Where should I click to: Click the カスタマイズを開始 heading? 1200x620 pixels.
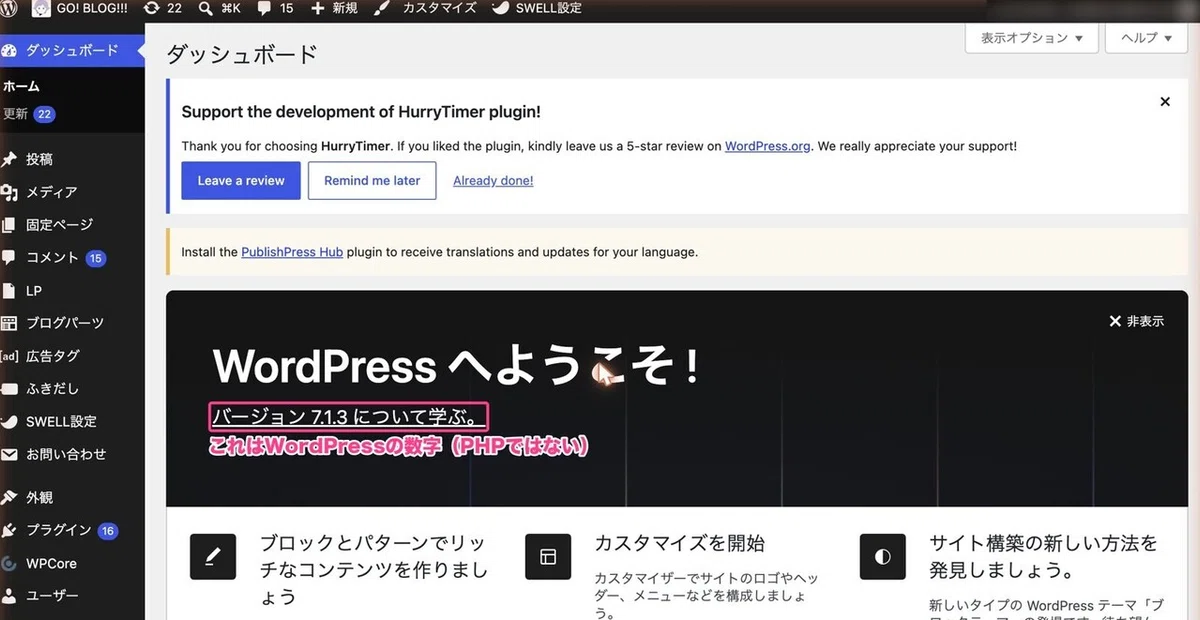click(679, 544)
